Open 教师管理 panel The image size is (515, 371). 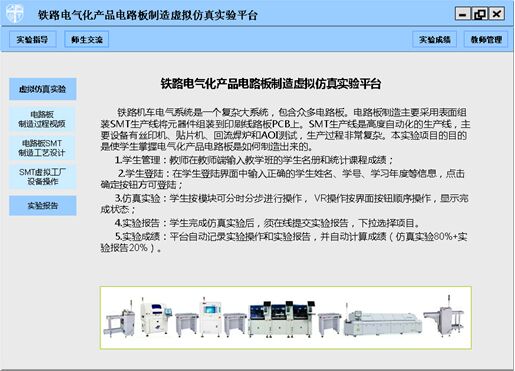486,39
